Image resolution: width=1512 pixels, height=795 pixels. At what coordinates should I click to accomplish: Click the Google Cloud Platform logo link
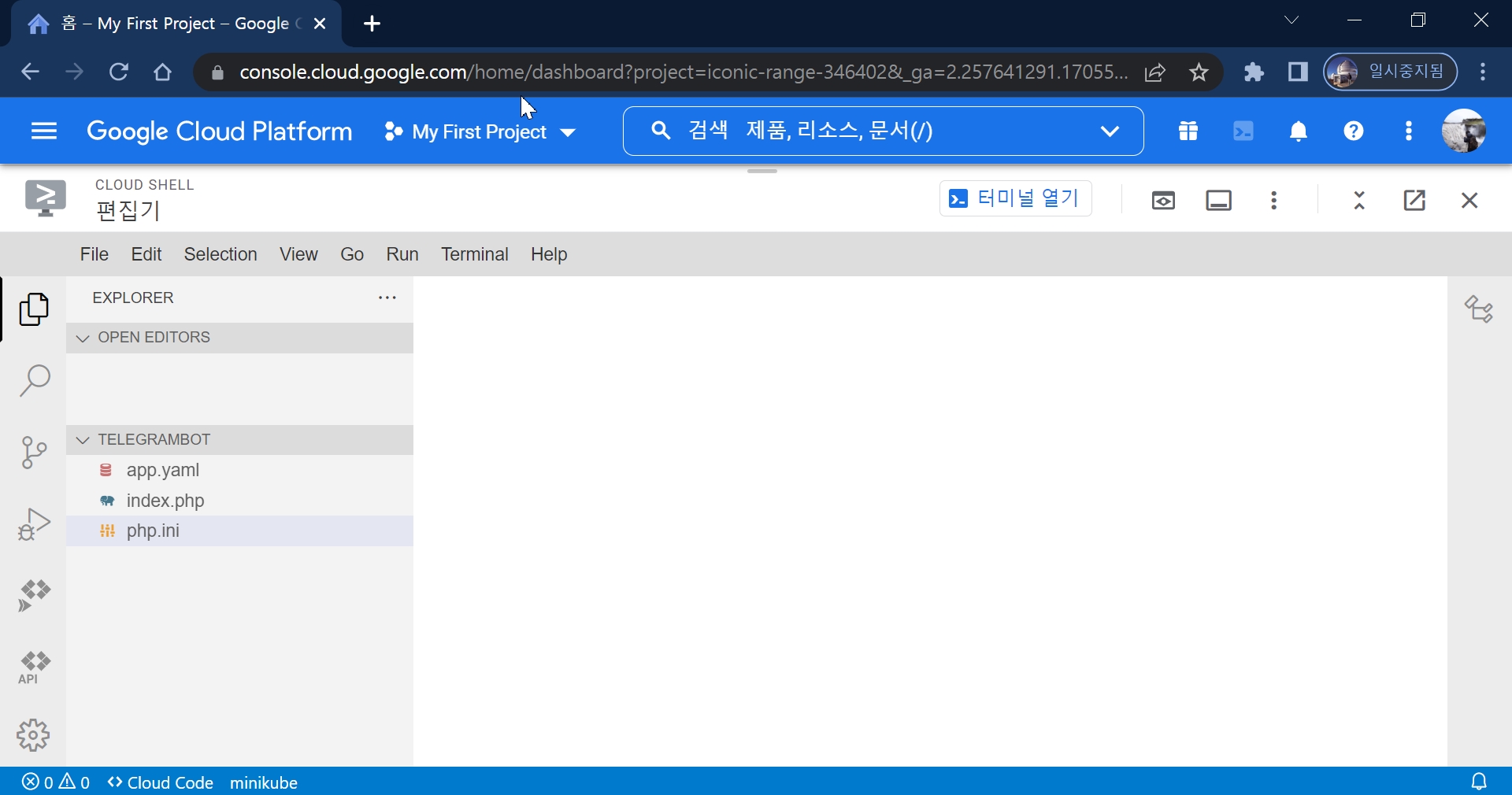click(x=220, y=131)
